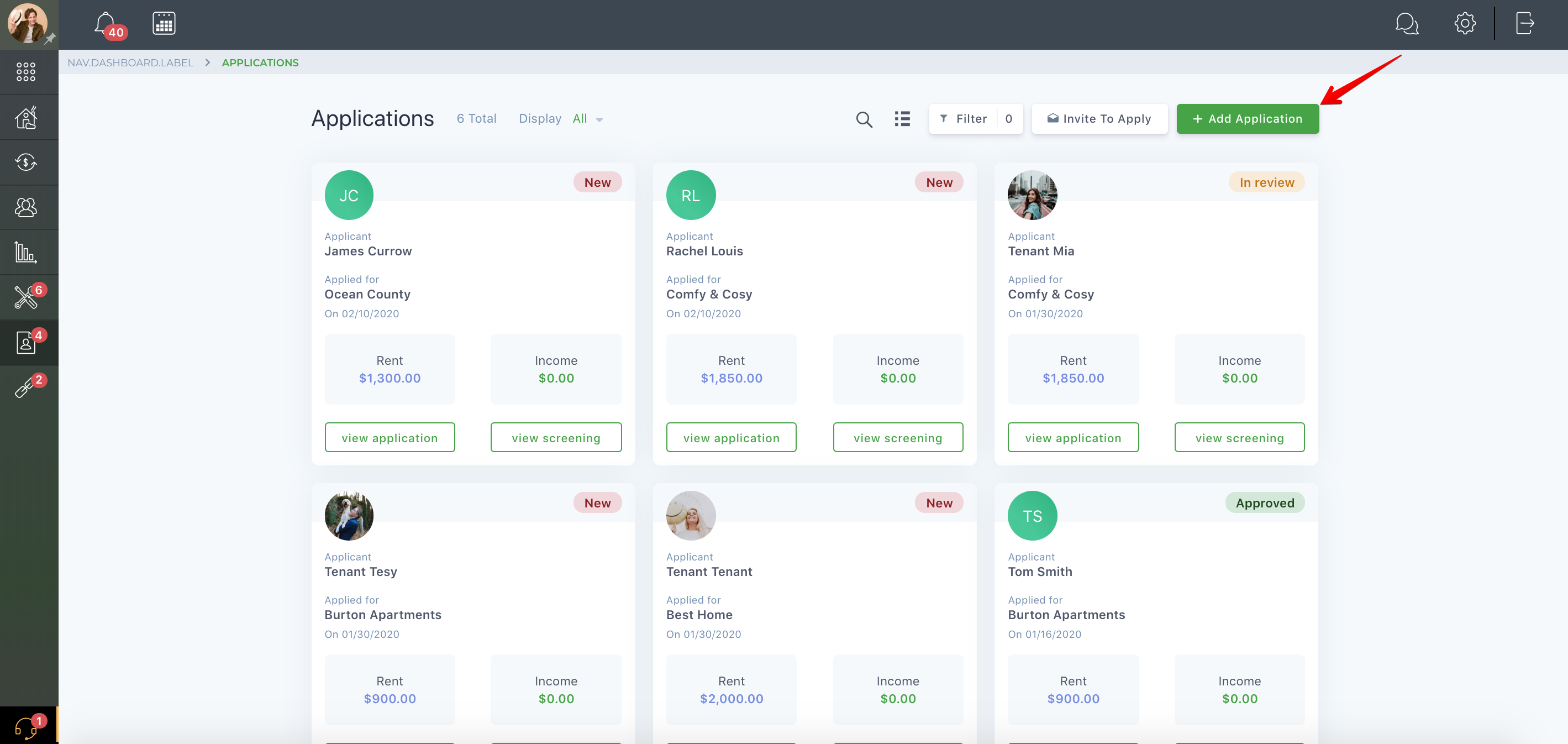
Task: Click the In review status badge
Action: (1267, 182)
